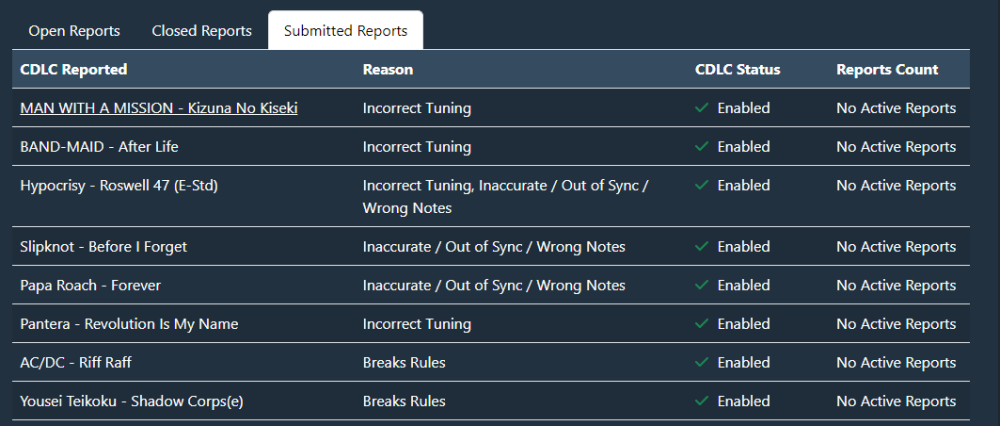
Task: Open MAN WITH A MISSION - Kizuna No Kiseki link
Action: coord(158,108)
